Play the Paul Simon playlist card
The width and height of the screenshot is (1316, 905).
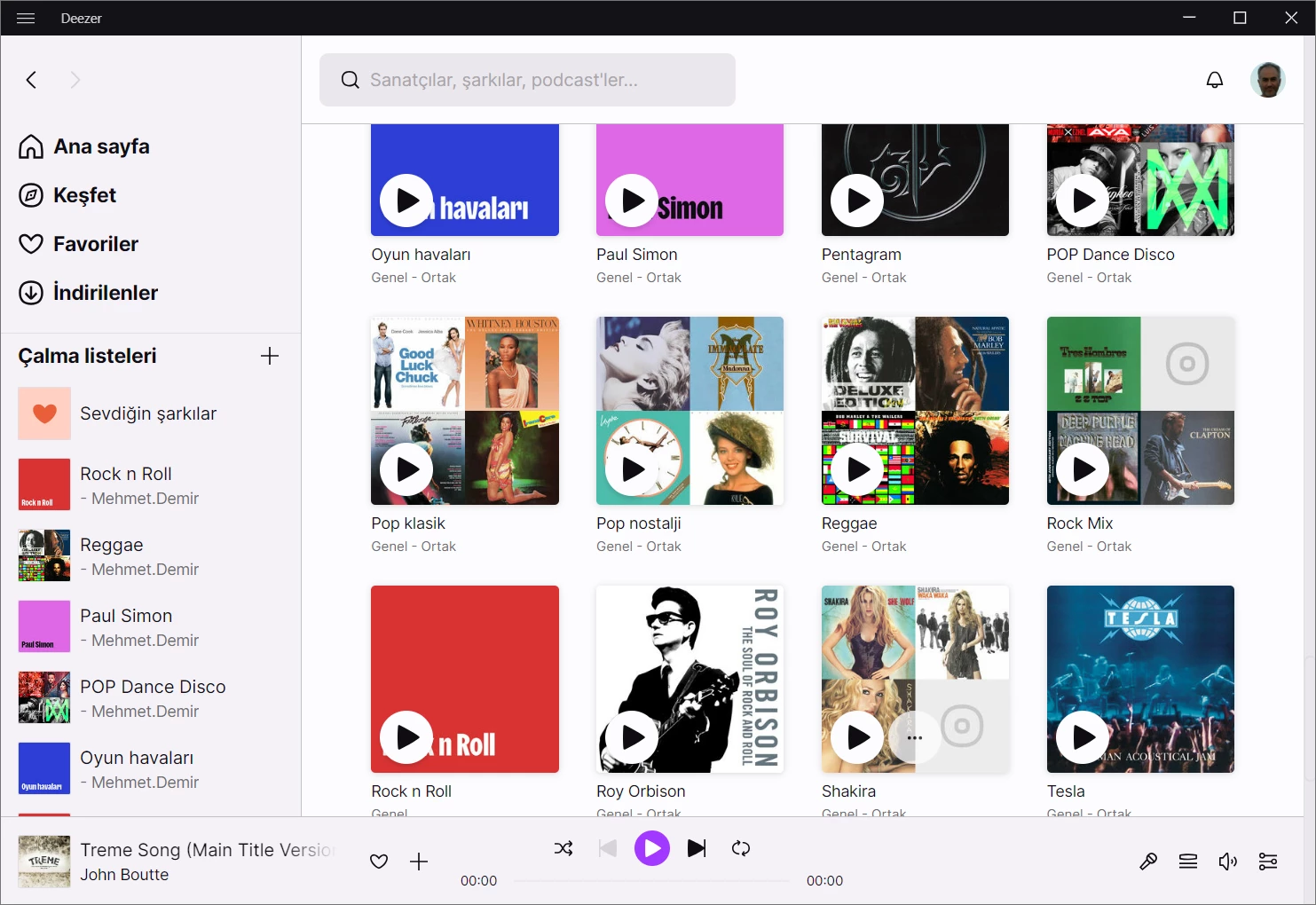[632, 201]
